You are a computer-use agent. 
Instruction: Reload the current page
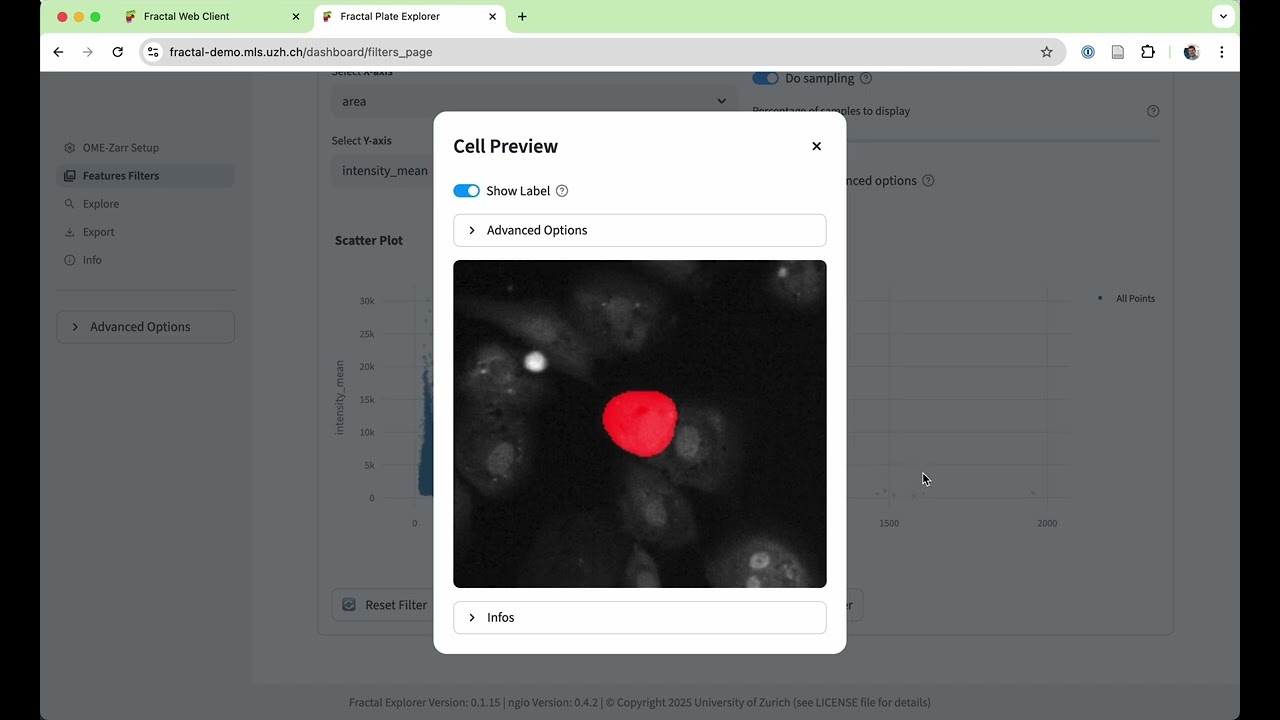click(x=118, y=52)
